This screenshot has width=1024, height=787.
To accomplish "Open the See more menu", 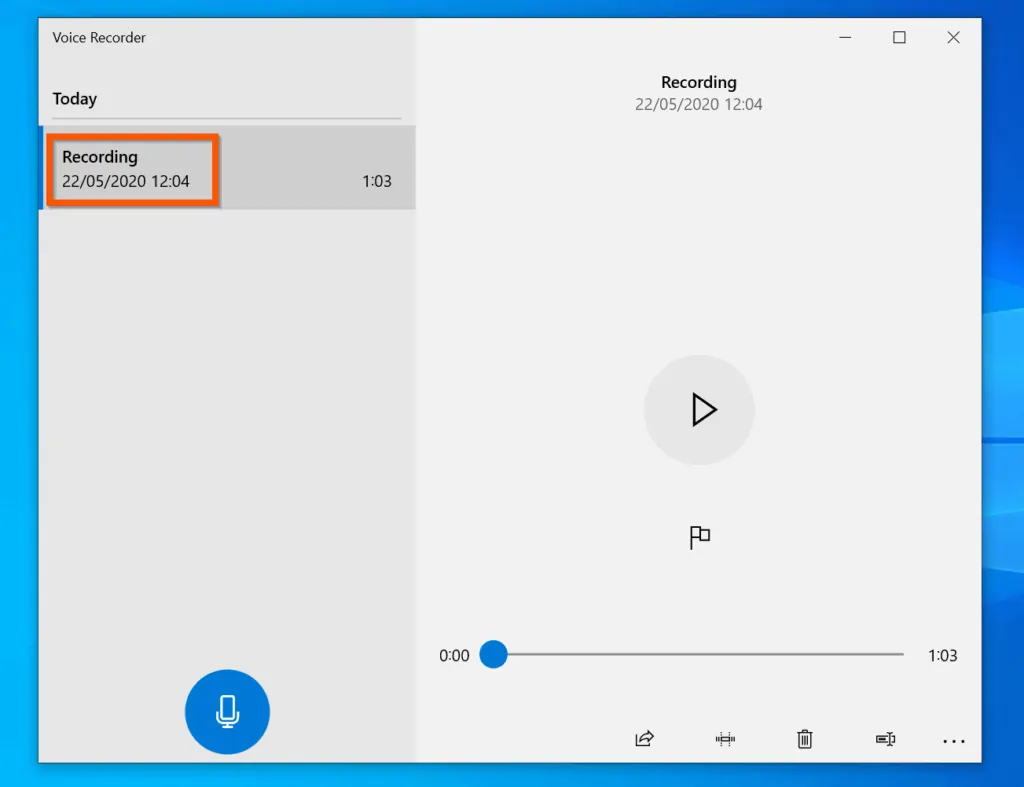I will coord(953,740).
